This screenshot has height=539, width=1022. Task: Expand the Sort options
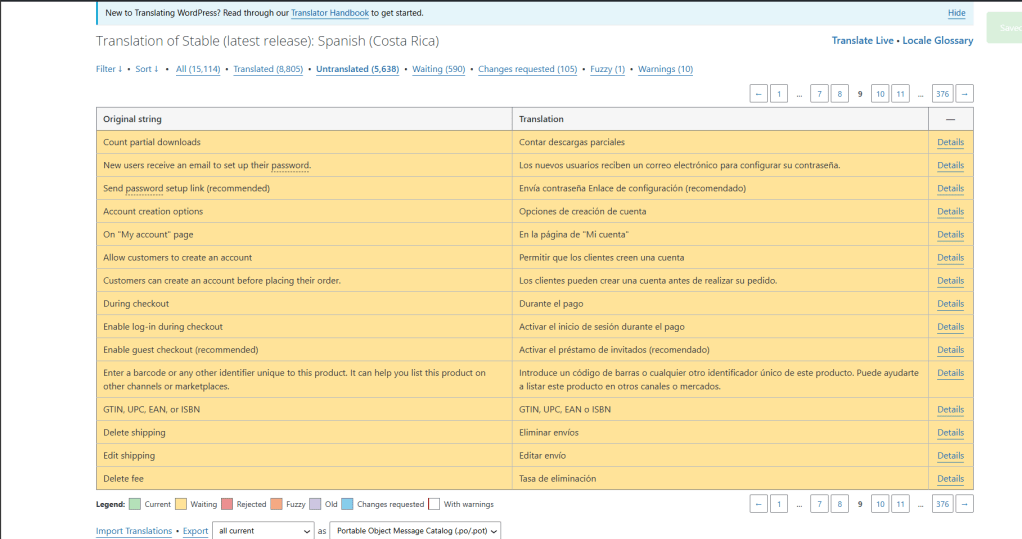point(147,69)
